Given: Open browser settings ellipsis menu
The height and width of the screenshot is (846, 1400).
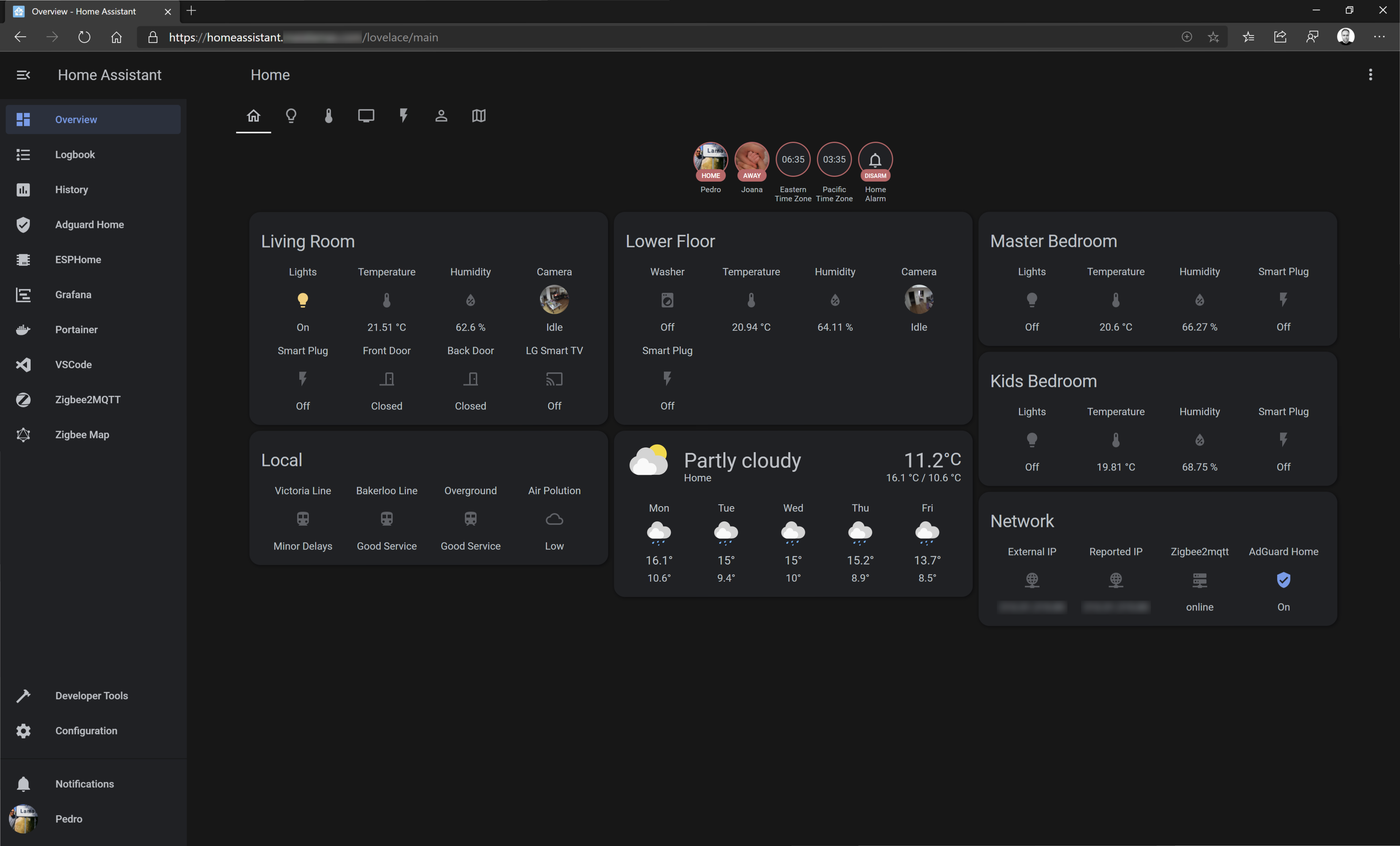Looking at the screenshot, I should click(1379, 37).
